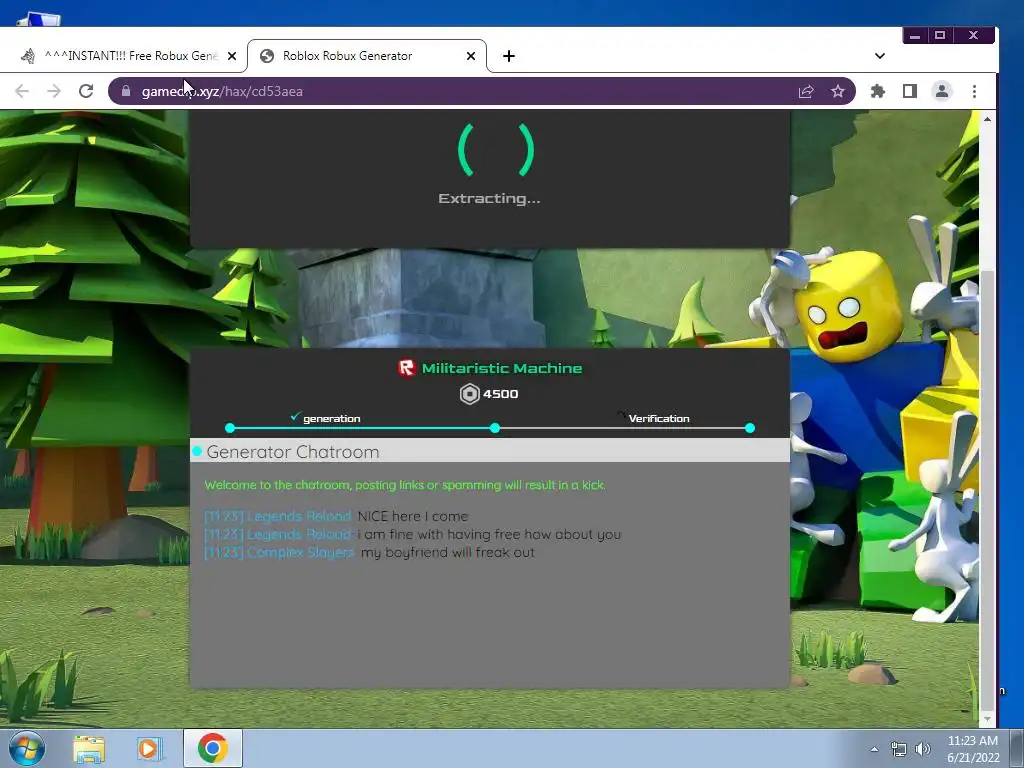Viewport: 1024px width, 768px height.
Task: Select the Roblox Robux Generator tab
Action: [x=366, y=56]
